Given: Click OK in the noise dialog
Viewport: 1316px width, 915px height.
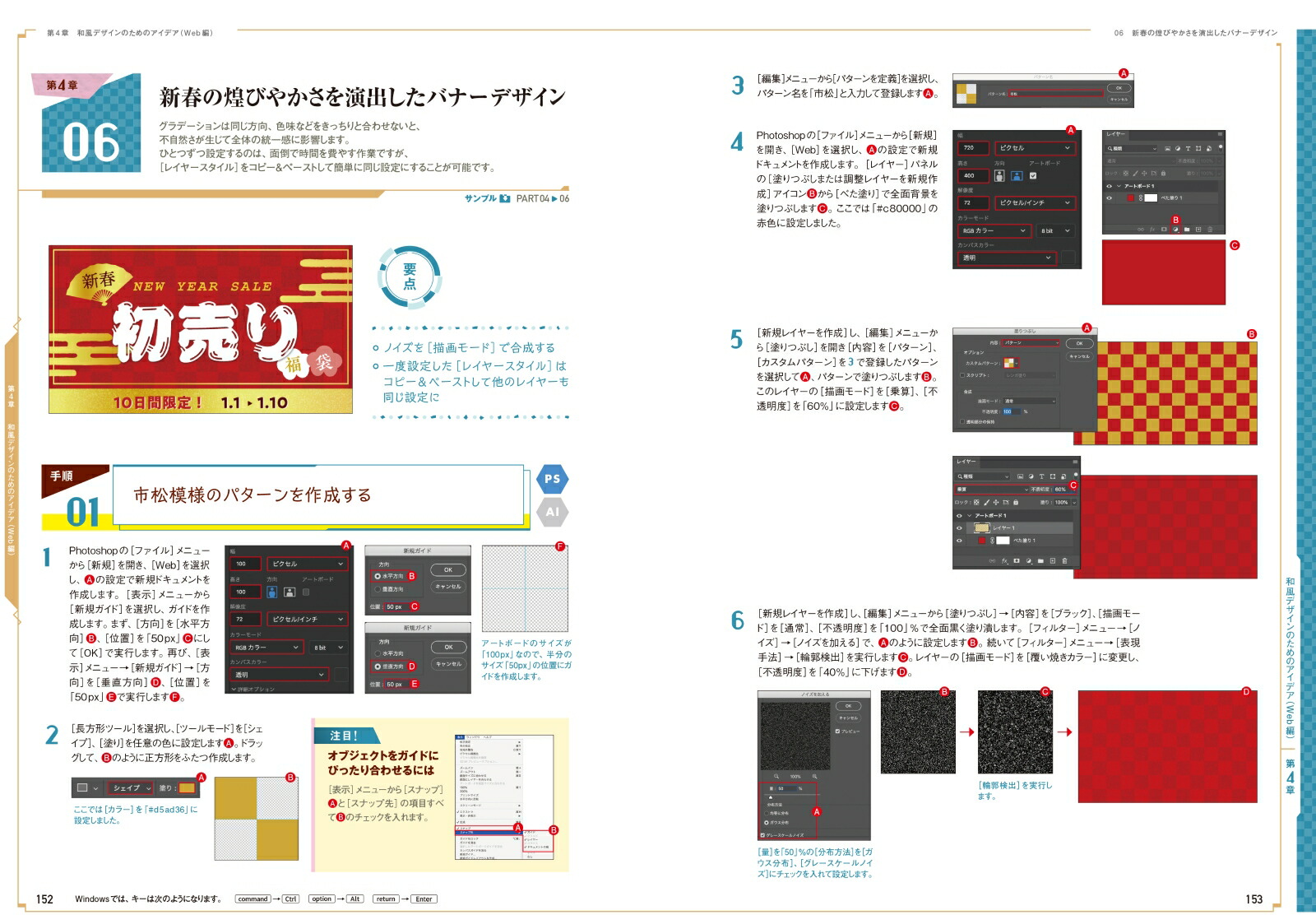Looking at the screenshot, I should point(848,706).
